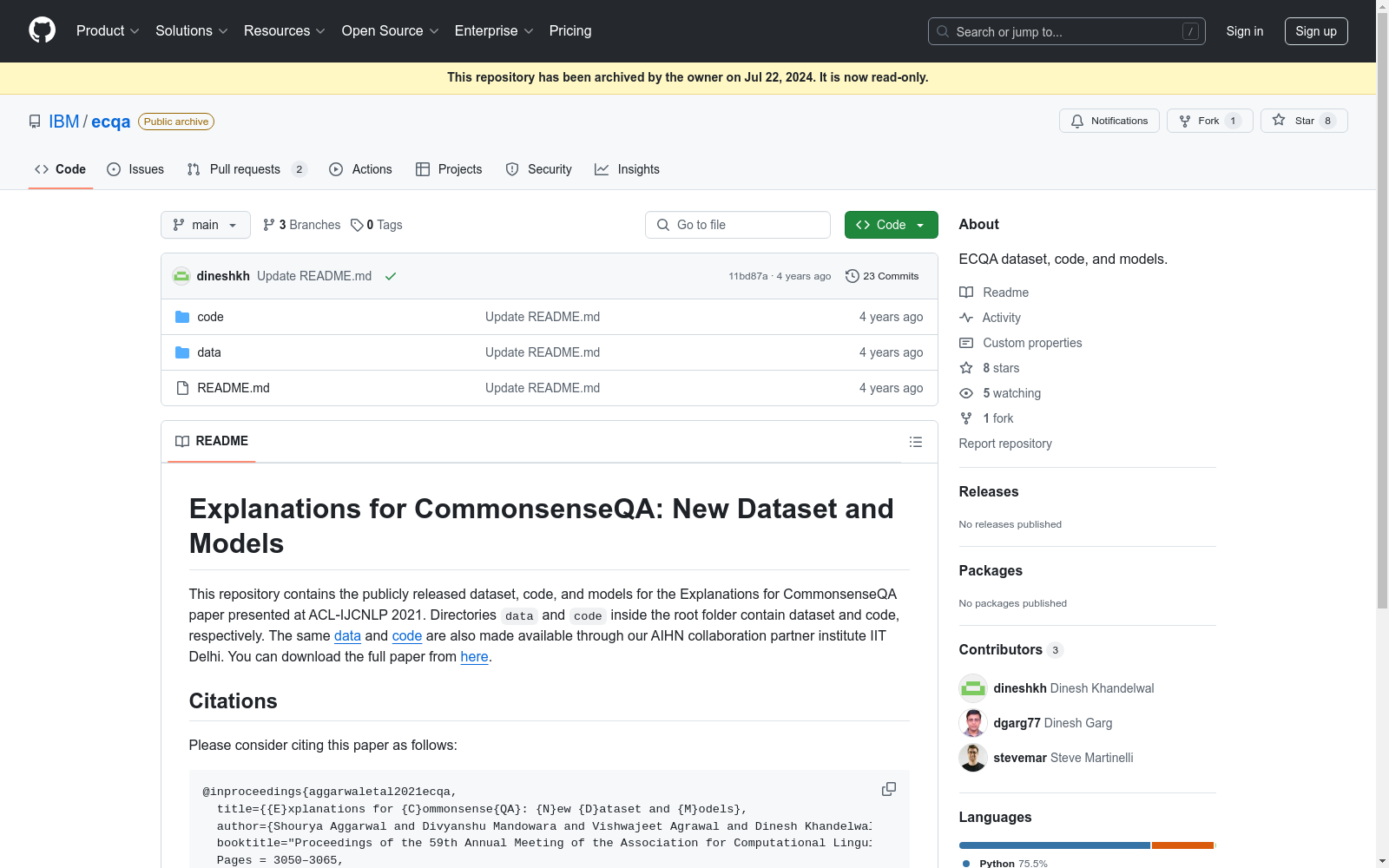1389x868 pixels.
Task: Focus the Search or jump to field
Action: [x=1067, y=31]
